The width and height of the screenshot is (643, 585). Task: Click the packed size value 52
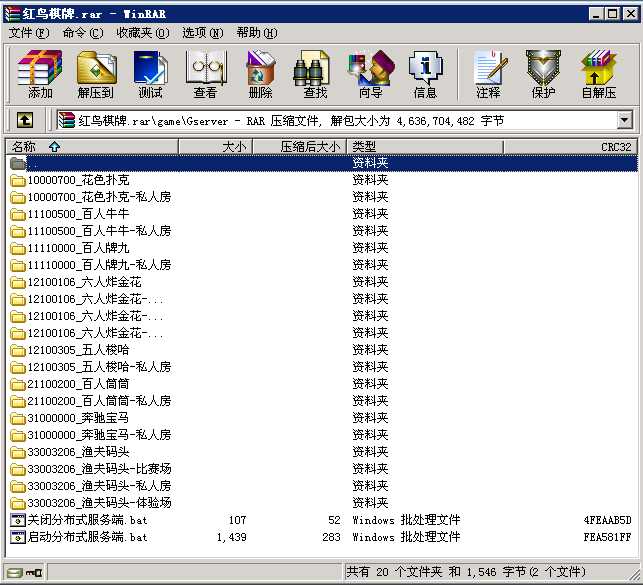[334, 520]
